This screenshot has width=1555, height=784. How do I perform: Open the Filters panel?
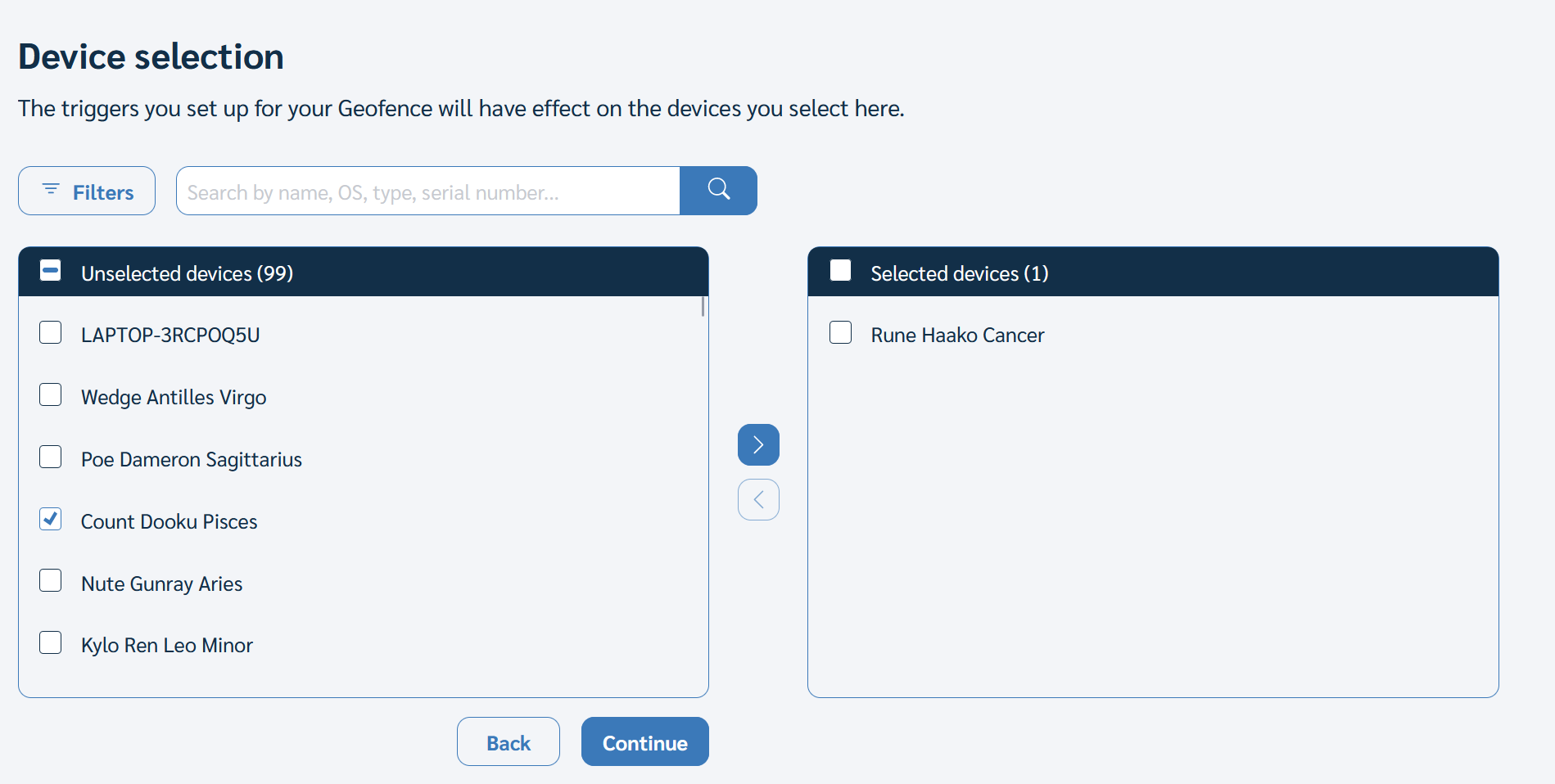87,191
